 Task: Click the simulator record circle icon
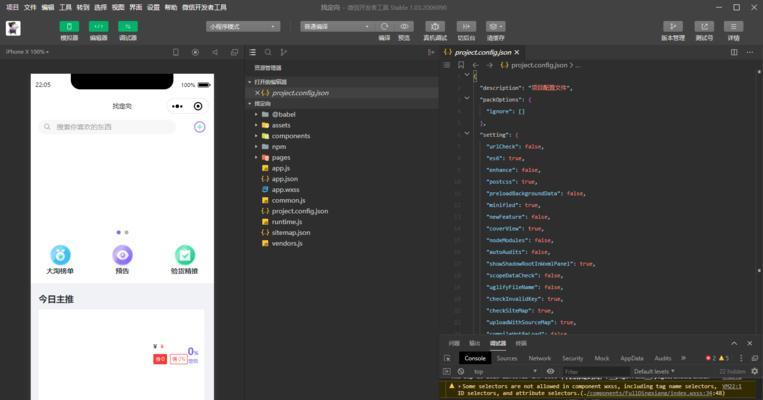(x=195, y=52)
